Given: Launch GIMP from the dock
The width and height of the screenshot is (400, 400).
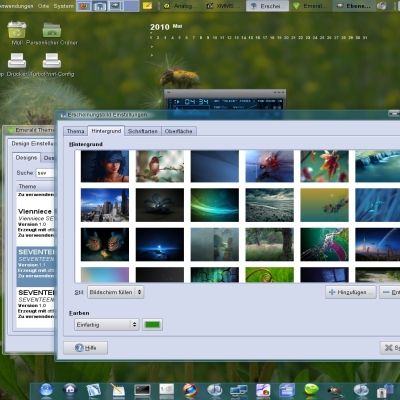Looking at the screenshot, I should 335,390.
